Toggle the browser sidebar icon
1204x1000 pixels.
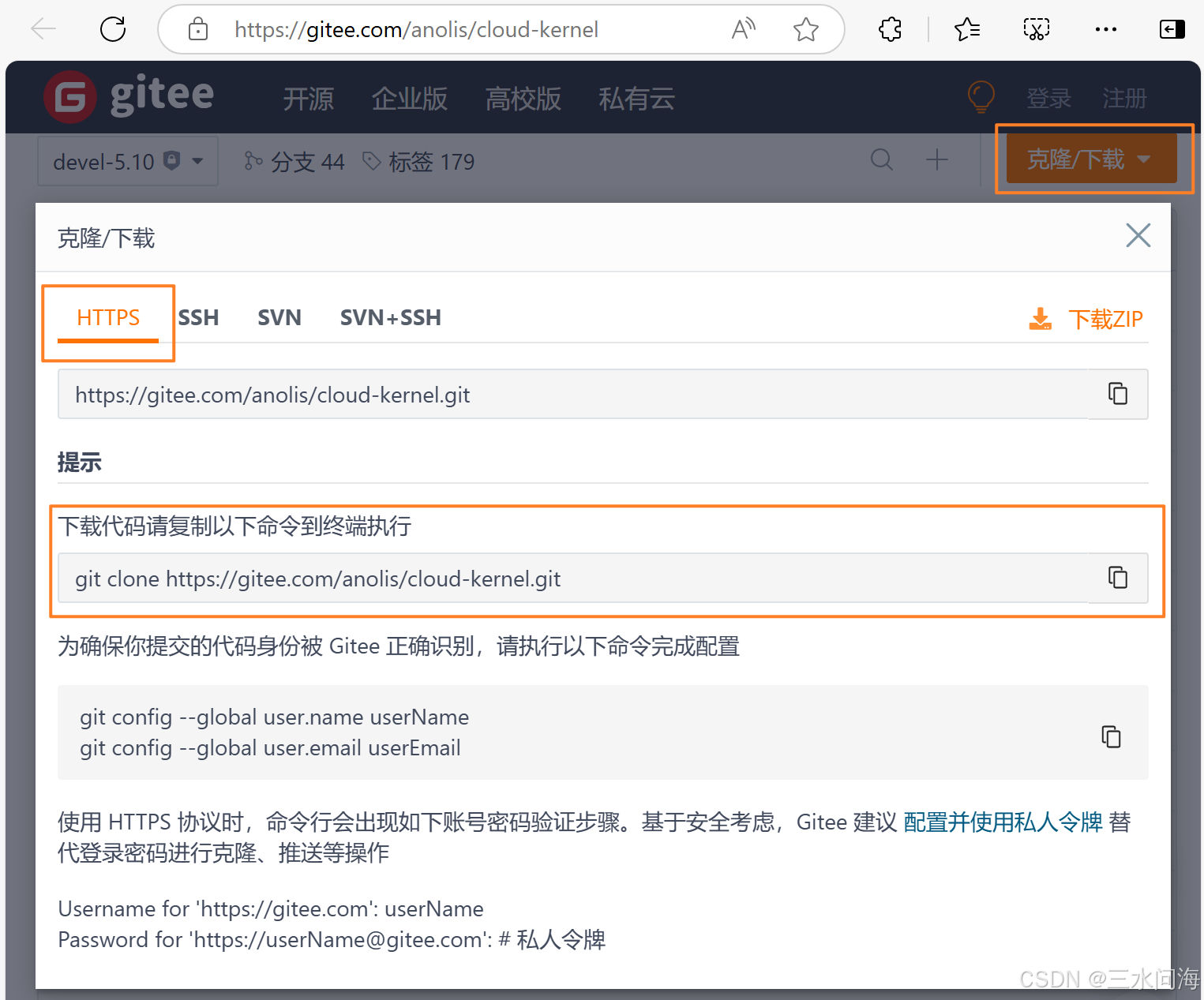coord(1172,29)
